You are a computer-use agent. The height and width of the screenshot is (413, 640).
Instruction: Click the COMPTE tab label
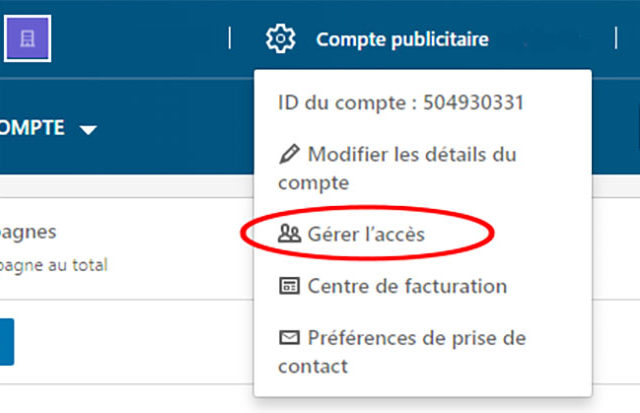(32, 128)
